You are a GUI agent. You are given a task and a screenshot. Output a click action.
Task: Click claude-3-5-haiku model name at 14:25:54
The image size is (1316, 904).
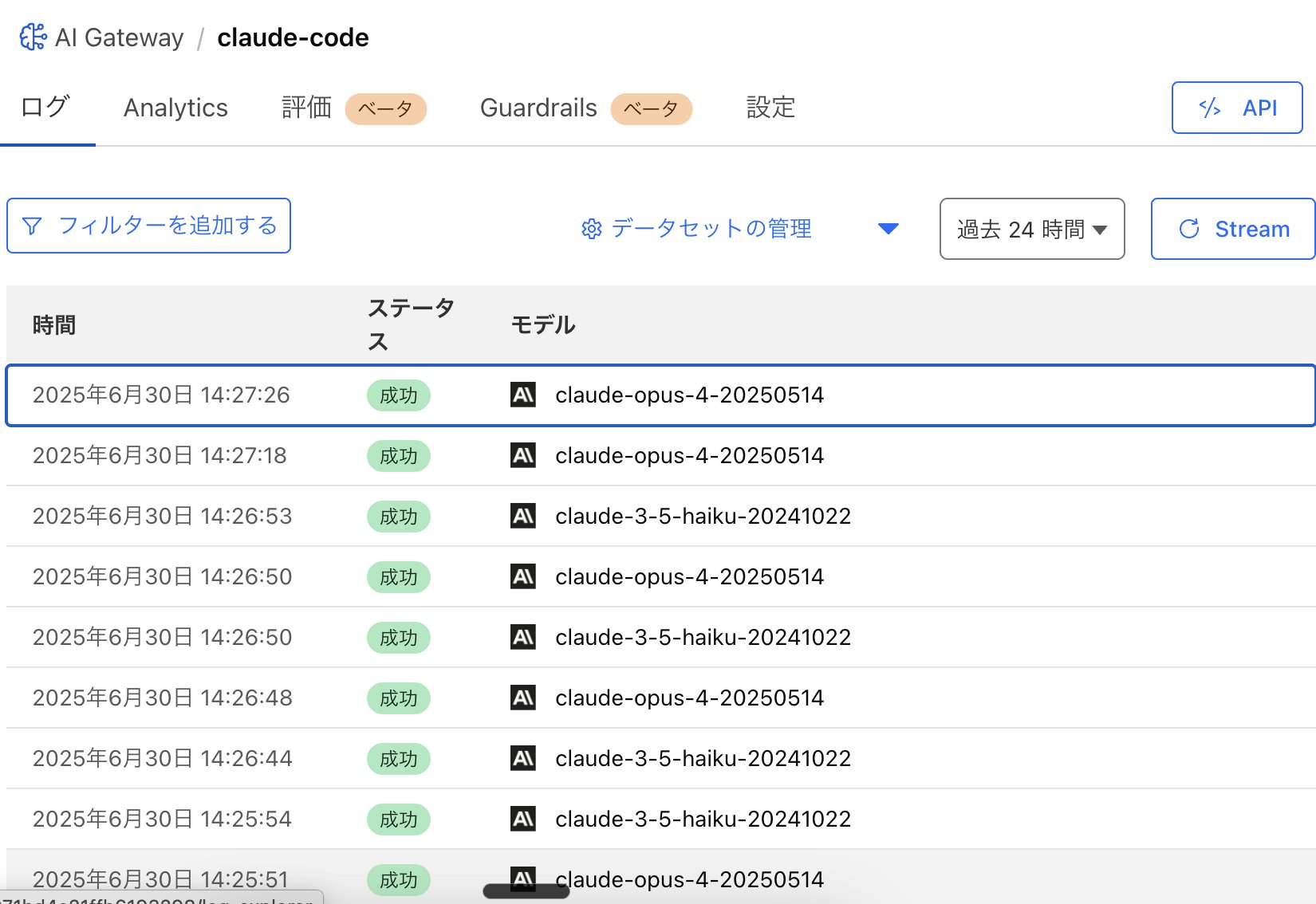(x=703, y=819)
